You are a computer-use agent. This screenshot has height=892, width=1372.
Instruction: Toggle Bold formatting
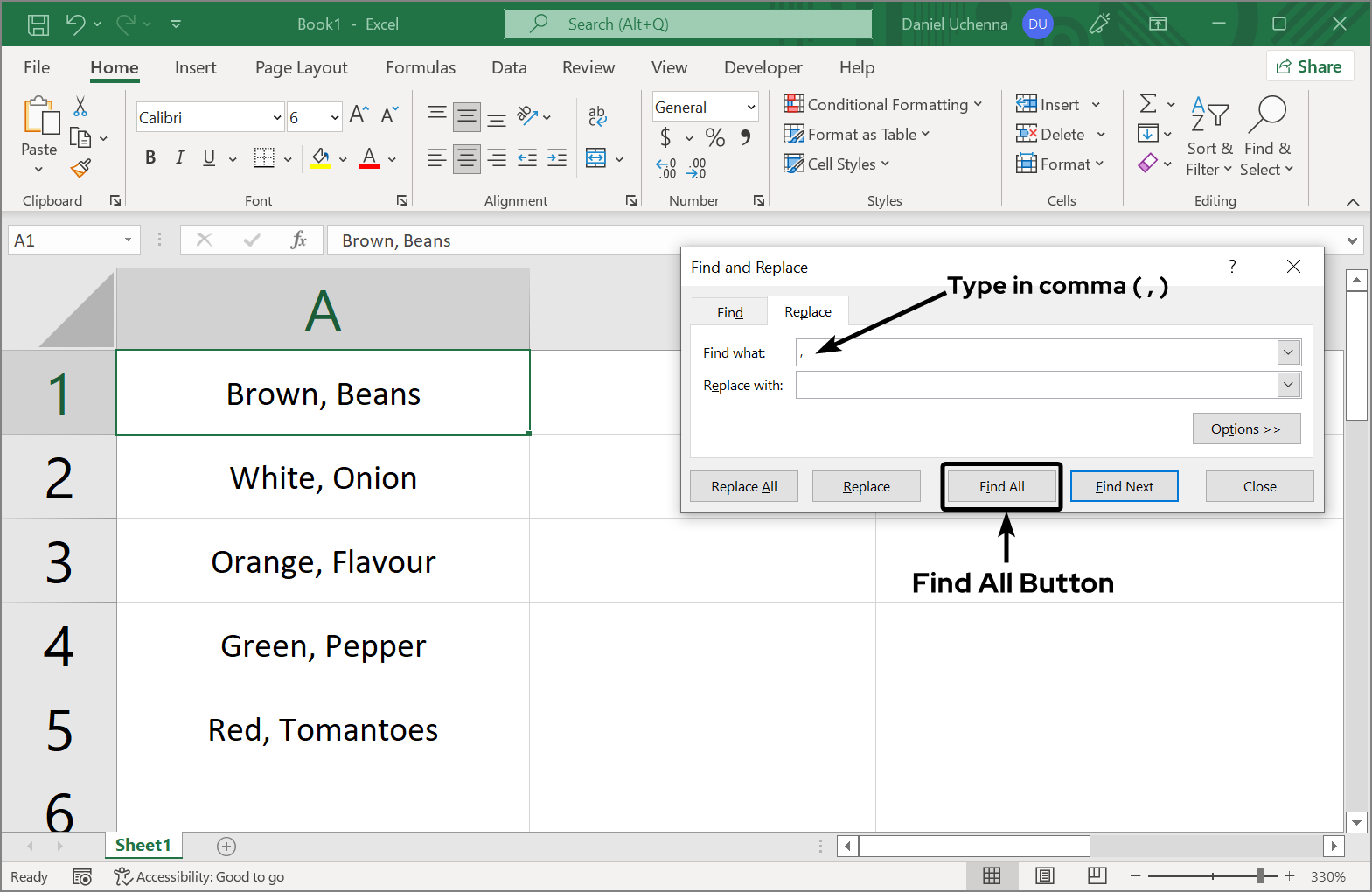pos(150,158)
